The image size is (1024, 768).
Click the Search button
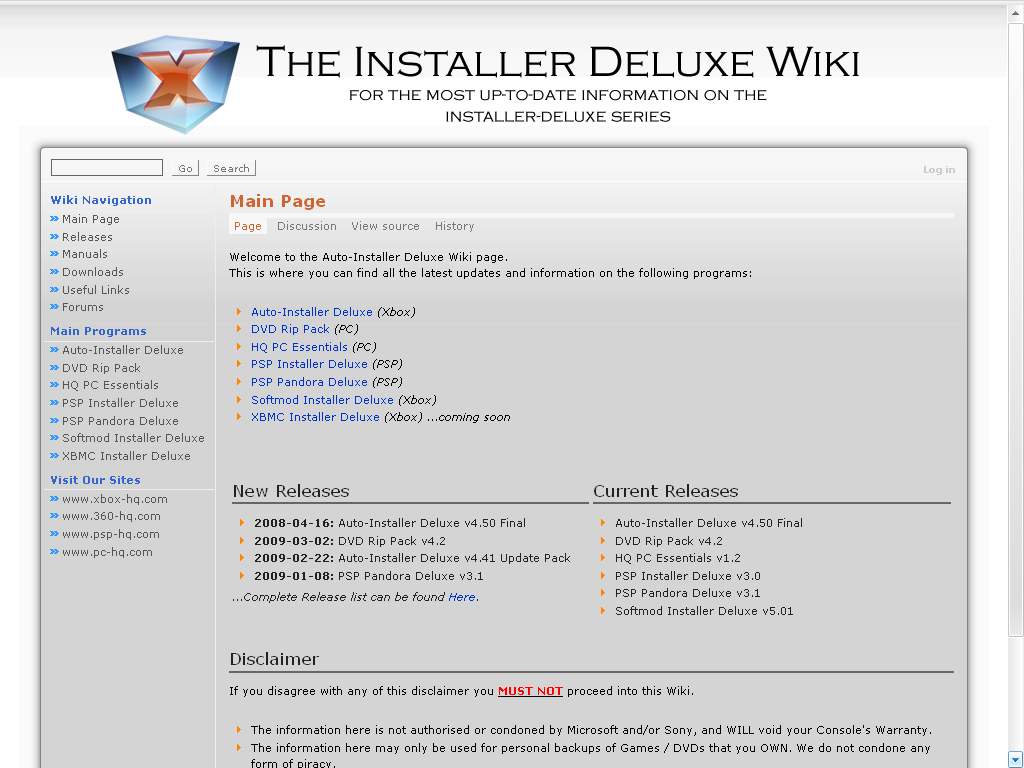(231, 168)
